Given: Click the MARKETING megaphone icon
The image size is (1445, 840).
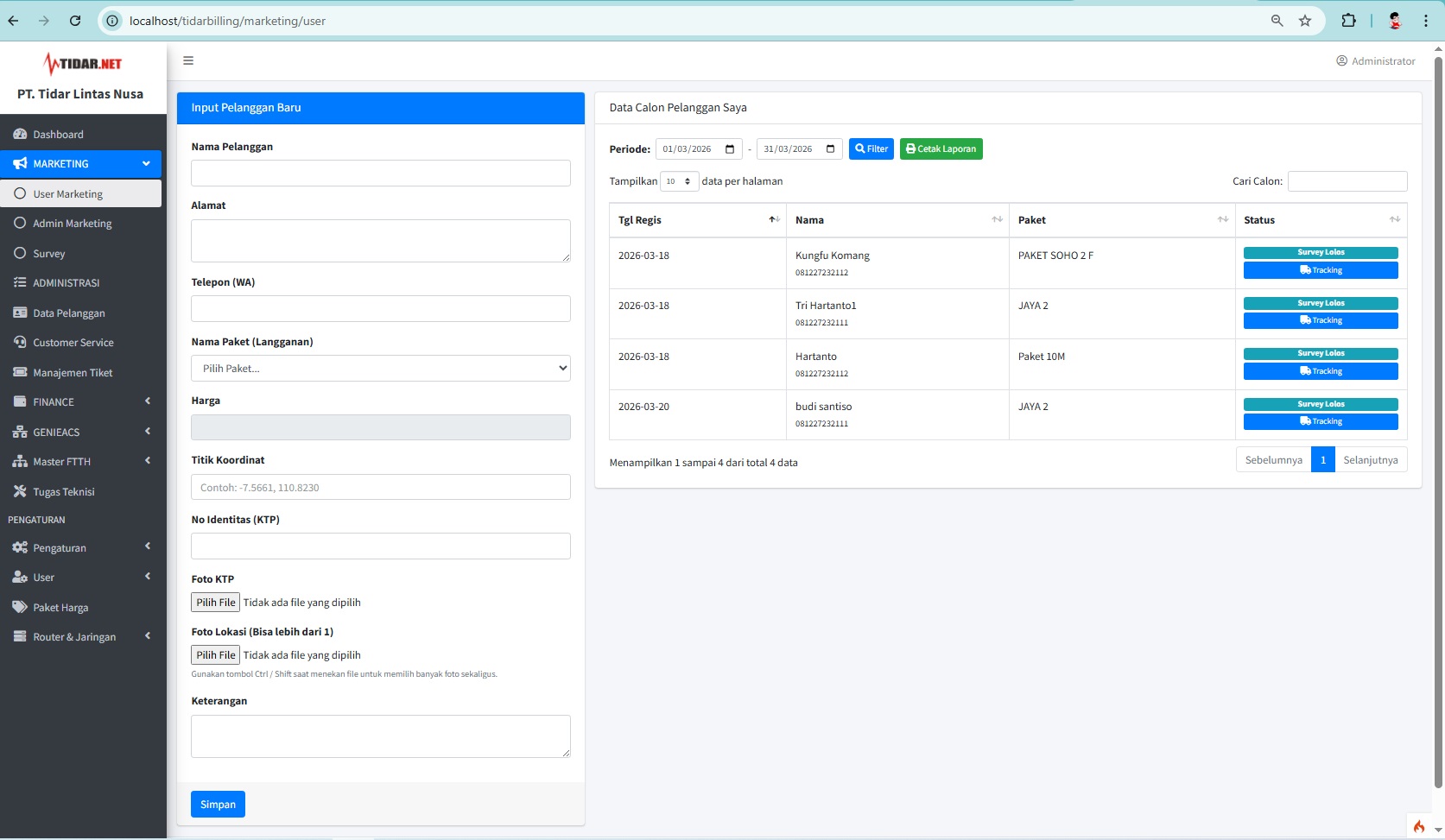Looking at the screenshot, I should pos(20,163).
